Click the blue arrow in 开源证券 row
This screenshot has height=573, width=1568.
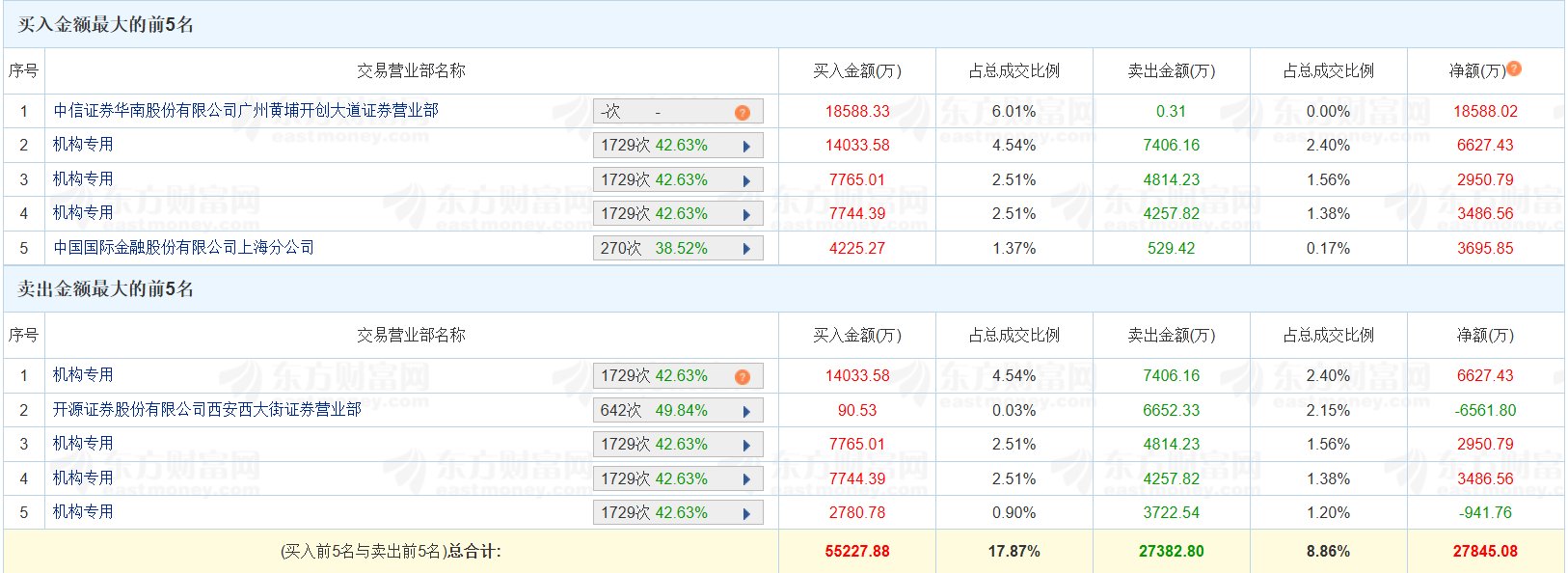[x=746, y=411]
